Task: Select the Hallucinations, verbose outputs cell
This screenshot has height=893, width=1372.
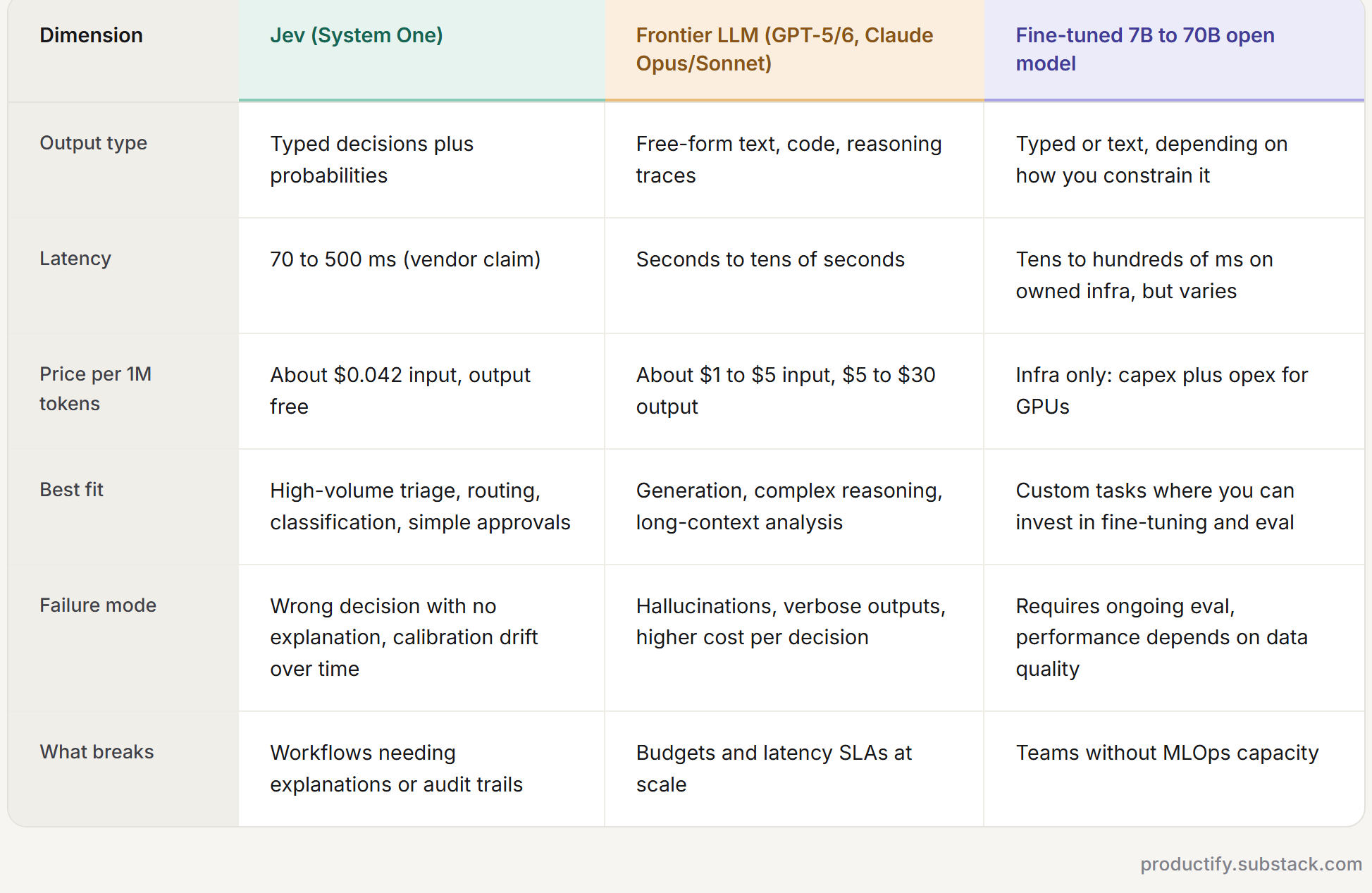Action: pos(791,622)
